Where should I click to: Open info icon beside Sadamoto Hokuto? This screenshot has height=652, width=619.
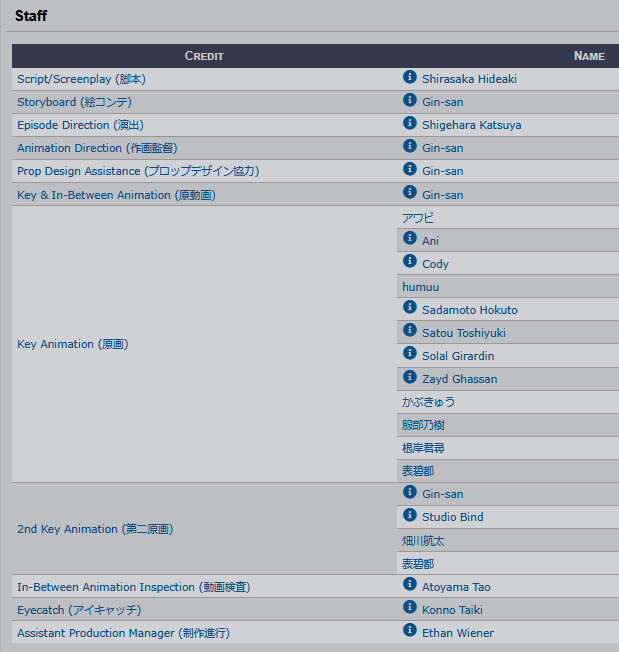(x=409, y=307)
